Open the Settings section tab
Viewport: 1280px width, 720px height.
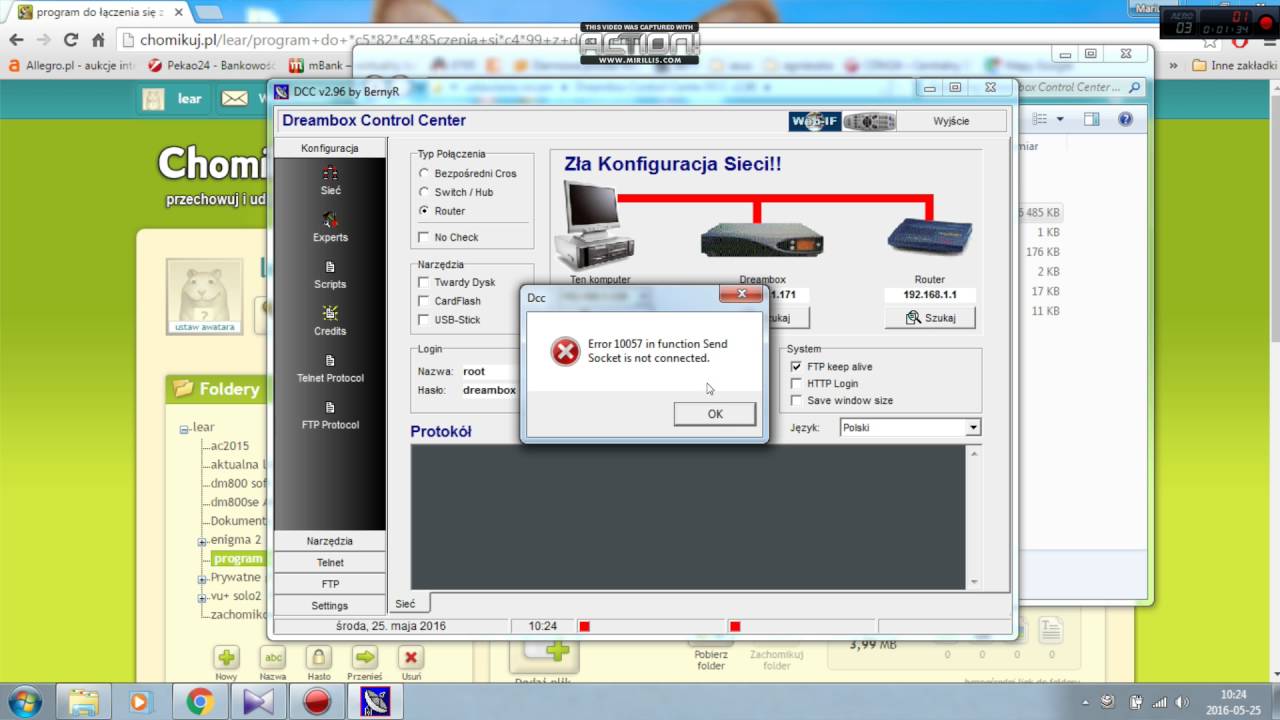click(329, 605)
